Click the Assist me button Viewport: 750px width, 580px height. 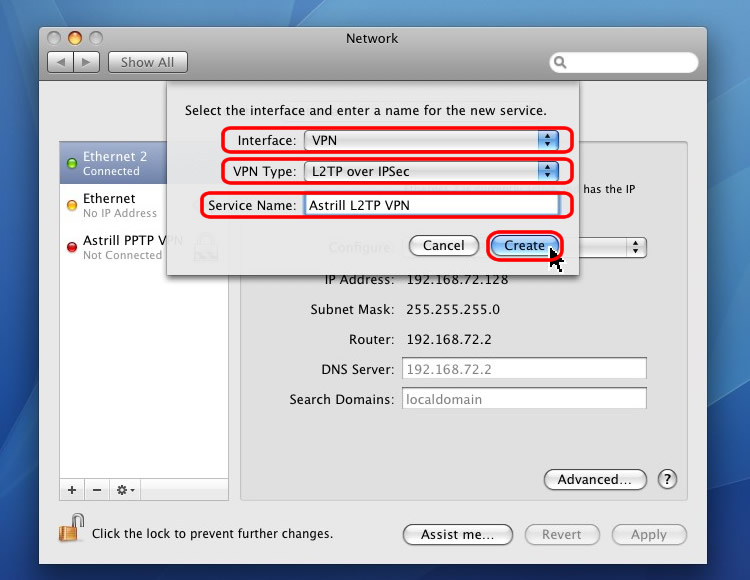[x=458, y=535]
